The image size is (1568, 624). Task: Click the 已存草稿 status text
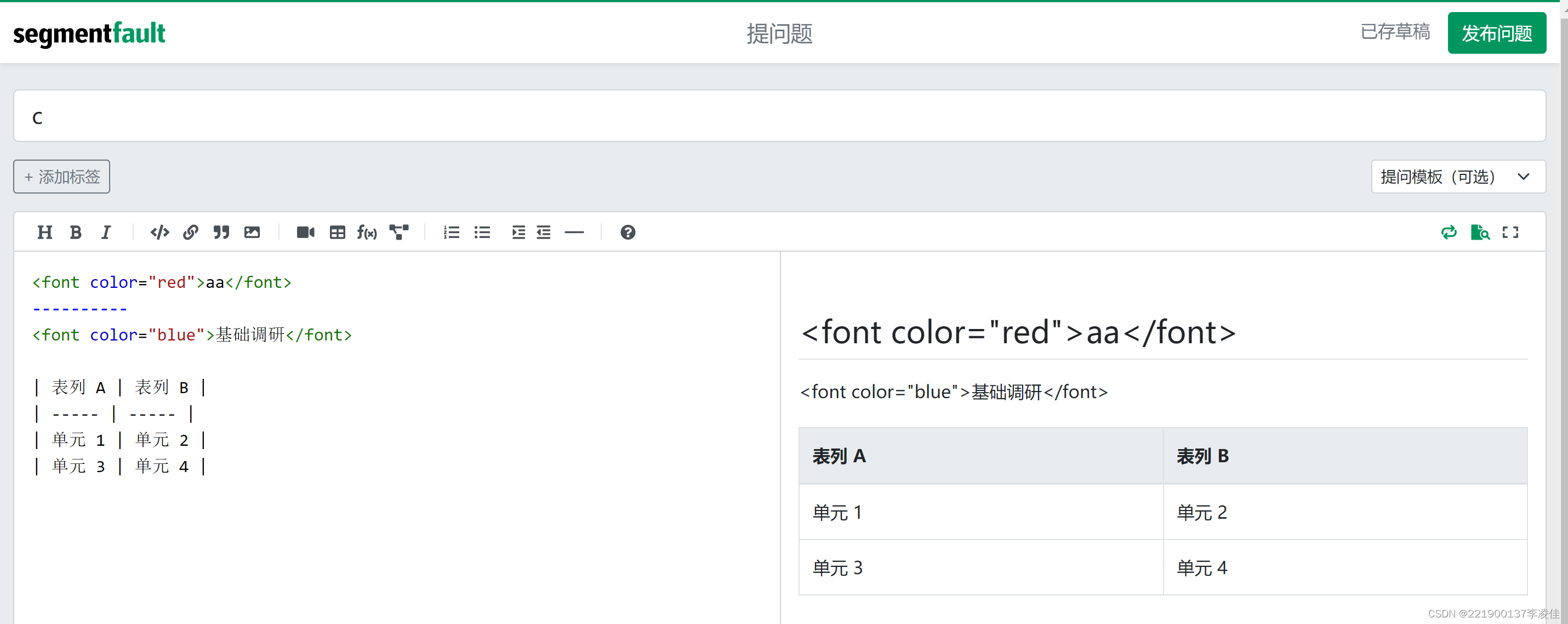point(1395,32)
